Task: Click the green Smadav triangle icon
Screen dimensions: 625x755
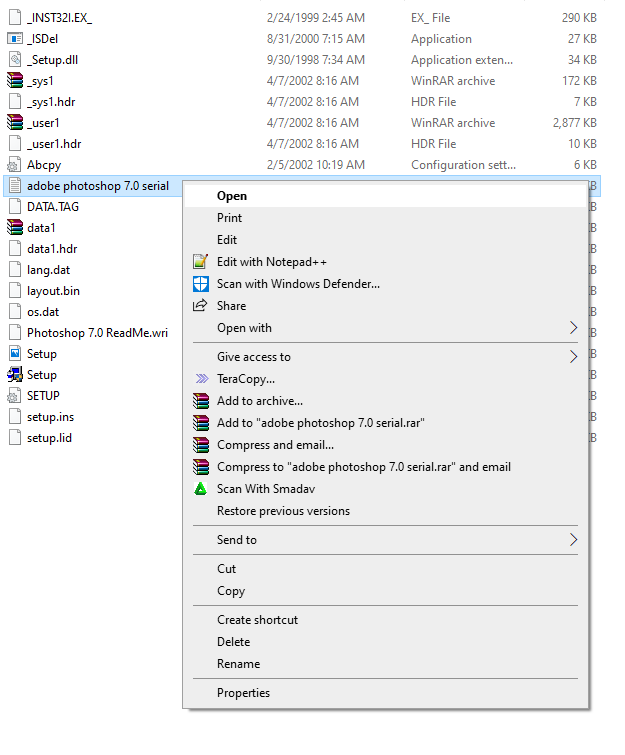Action: point(200,488)
